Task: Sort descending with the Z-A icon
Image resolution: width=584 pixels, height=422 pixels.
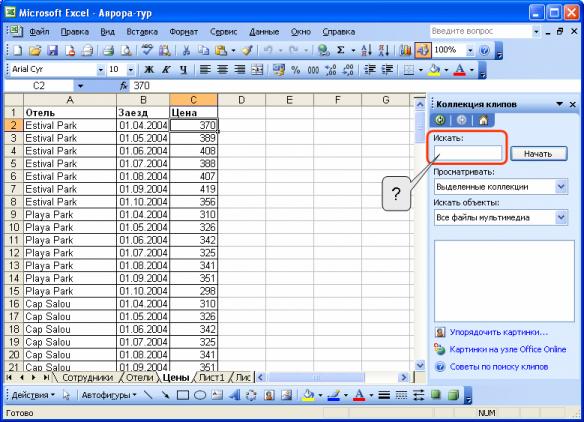Action: [384, 50]
